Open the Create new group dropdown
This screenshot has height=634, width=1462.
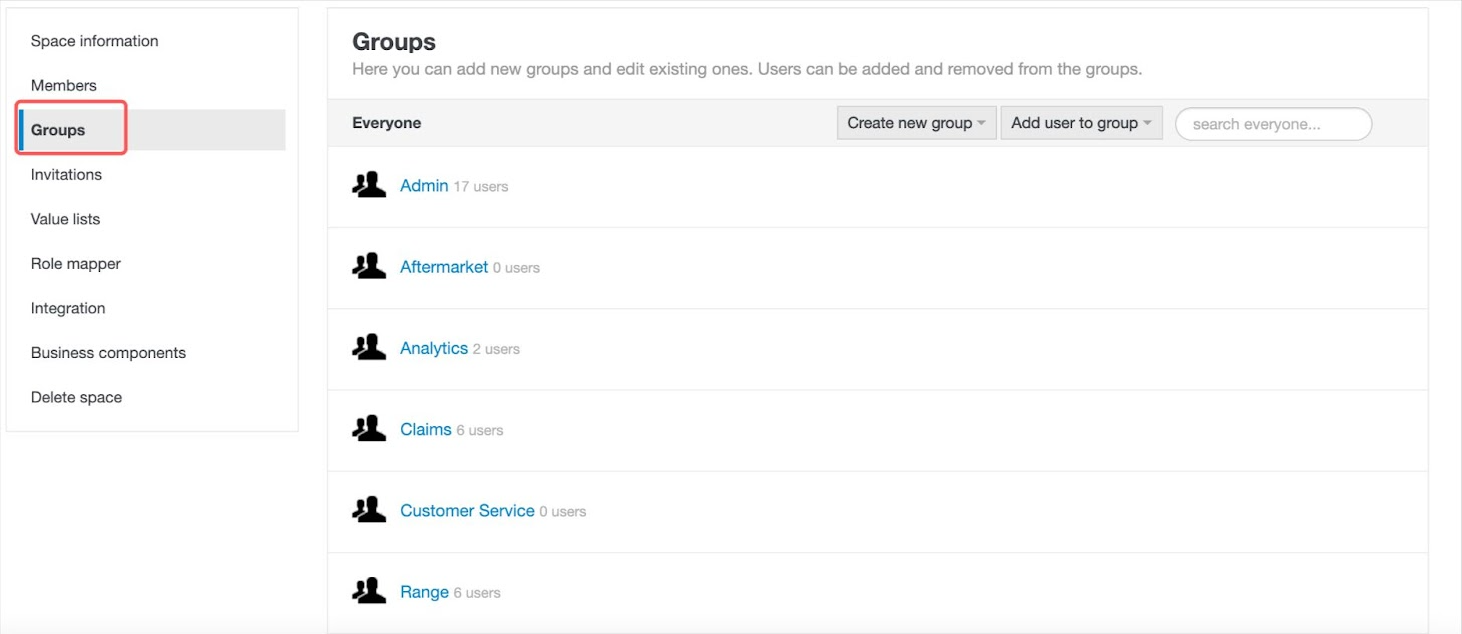tap(909, 122)
